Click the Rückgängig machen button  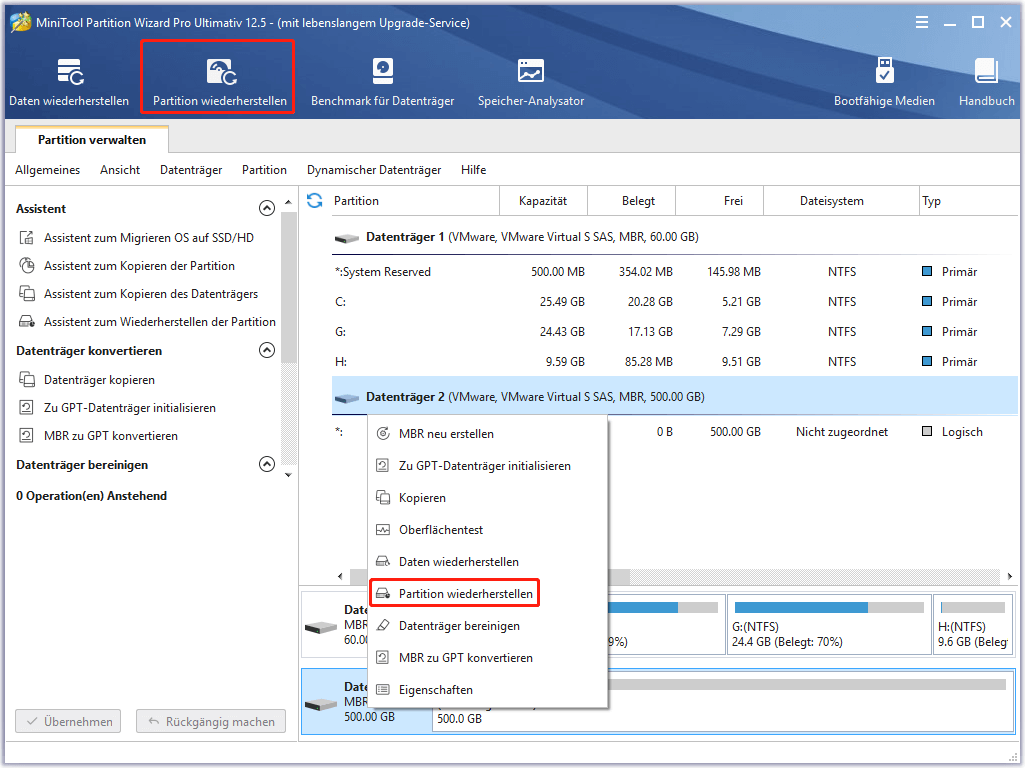[x=211, y=721]
